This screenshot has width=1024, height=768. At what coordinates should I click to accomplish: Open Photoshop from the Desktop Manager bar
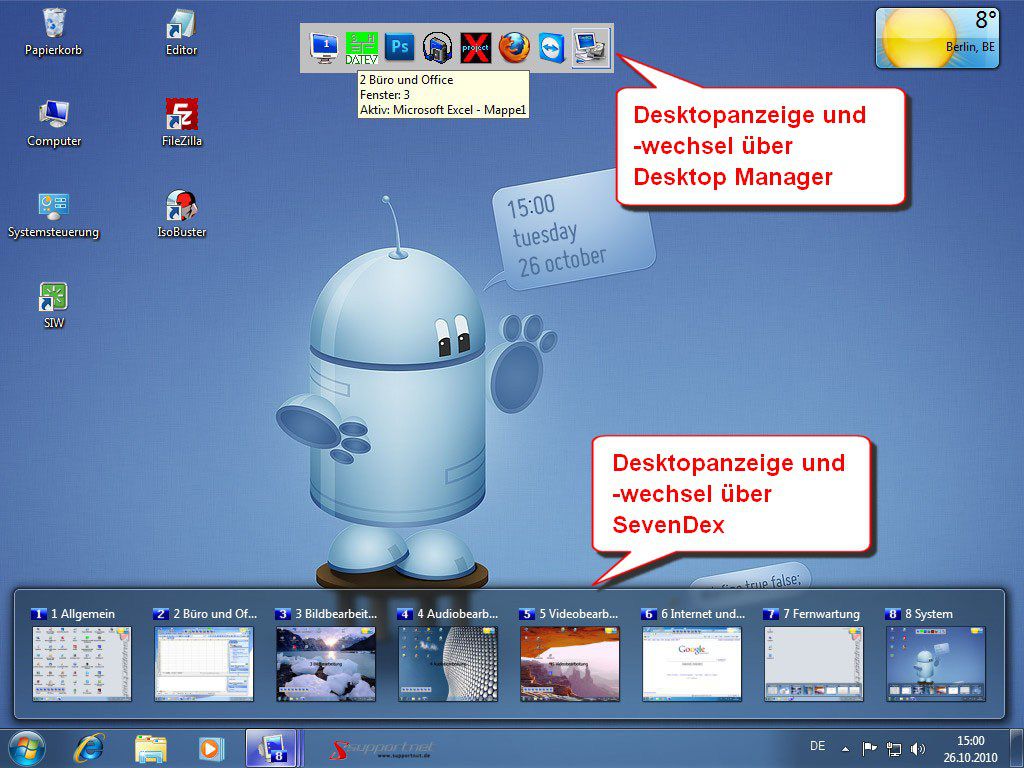tap(399, 46)
